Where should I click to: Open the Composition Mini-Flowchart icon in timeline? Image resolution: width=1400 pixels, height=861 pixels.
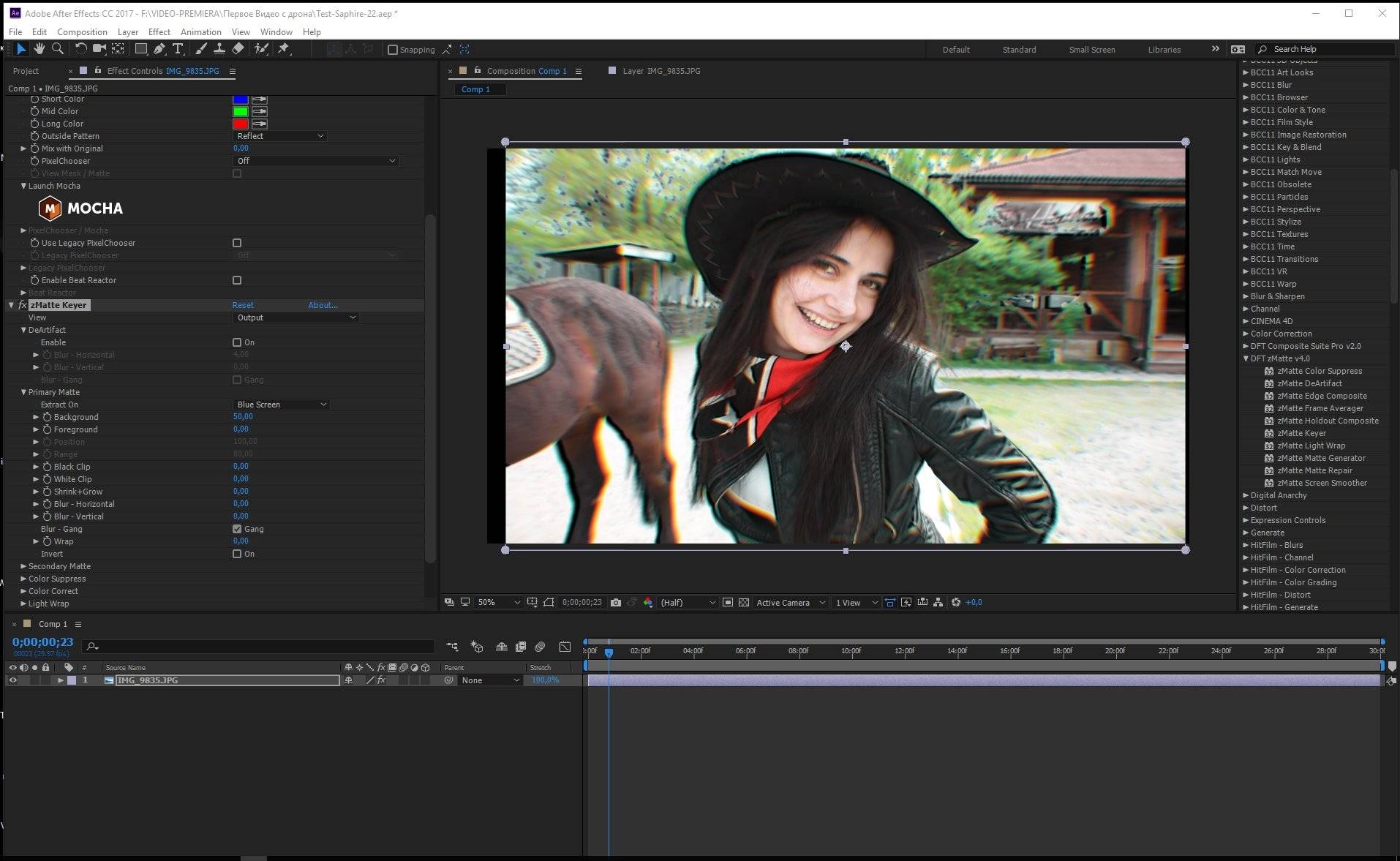(x=452, y=647)
